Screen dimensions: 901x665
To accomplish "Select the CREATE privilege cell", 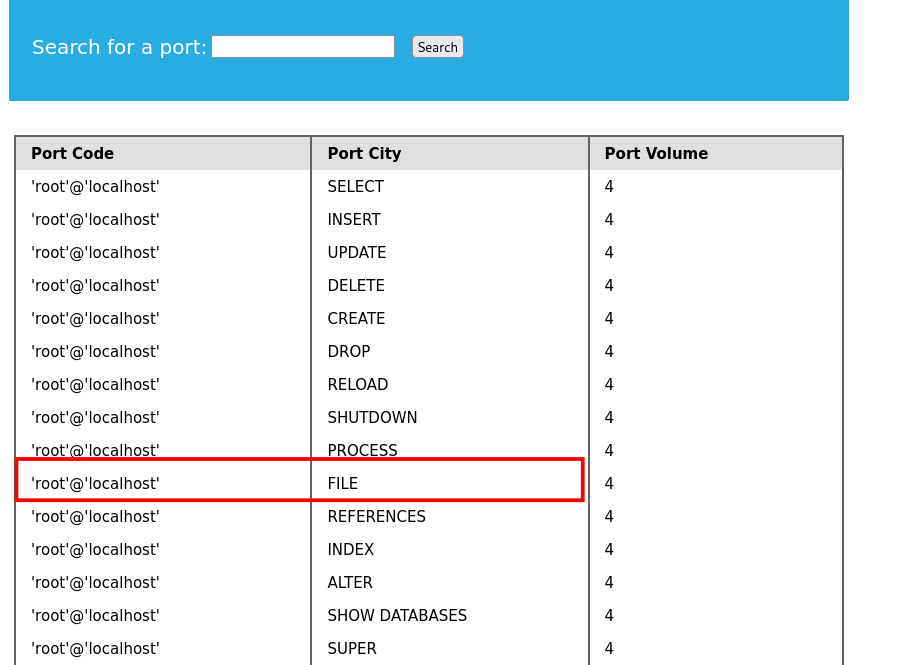I will pyautogui.click(x=356, y=319).
